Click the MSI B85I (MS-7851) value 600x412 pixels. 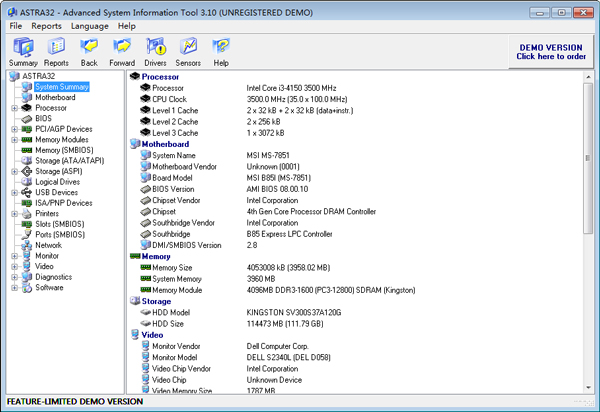tap(279, 178)
